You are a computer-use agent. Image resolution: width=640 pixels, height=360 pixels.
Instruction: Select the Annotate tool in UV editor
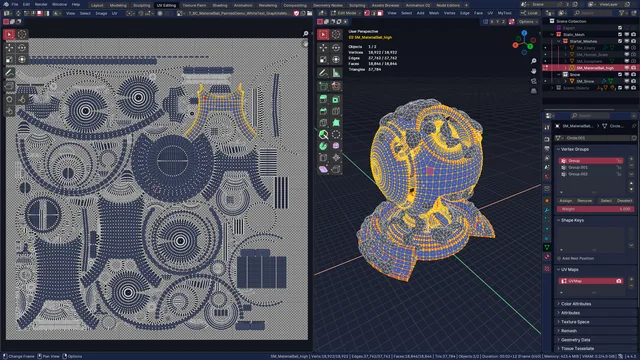point(9,73)
